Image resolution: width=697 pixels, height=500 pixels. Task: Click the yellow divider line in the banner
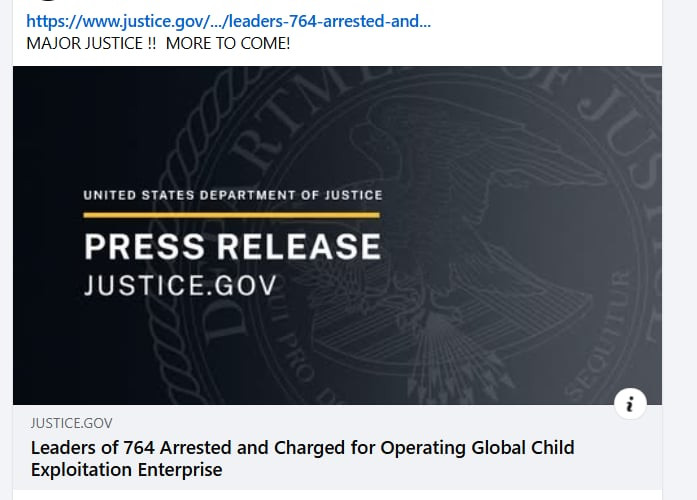(x=232, y=214)
